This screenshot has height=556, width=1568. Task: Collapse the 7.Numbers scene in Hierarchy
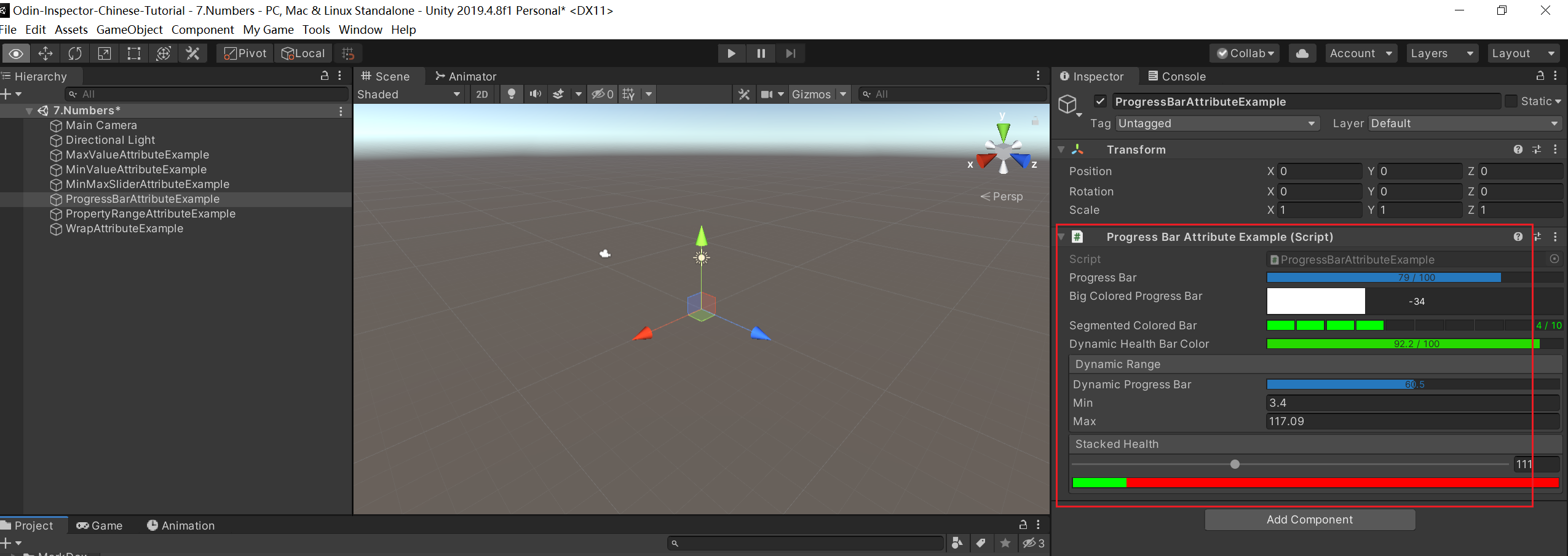29,111
